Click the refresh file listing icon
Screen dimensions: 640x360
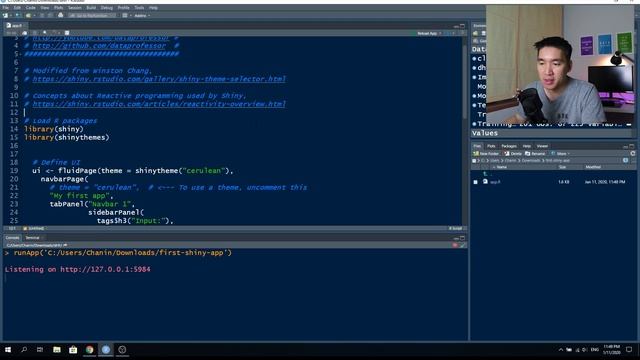coord(633,153)
